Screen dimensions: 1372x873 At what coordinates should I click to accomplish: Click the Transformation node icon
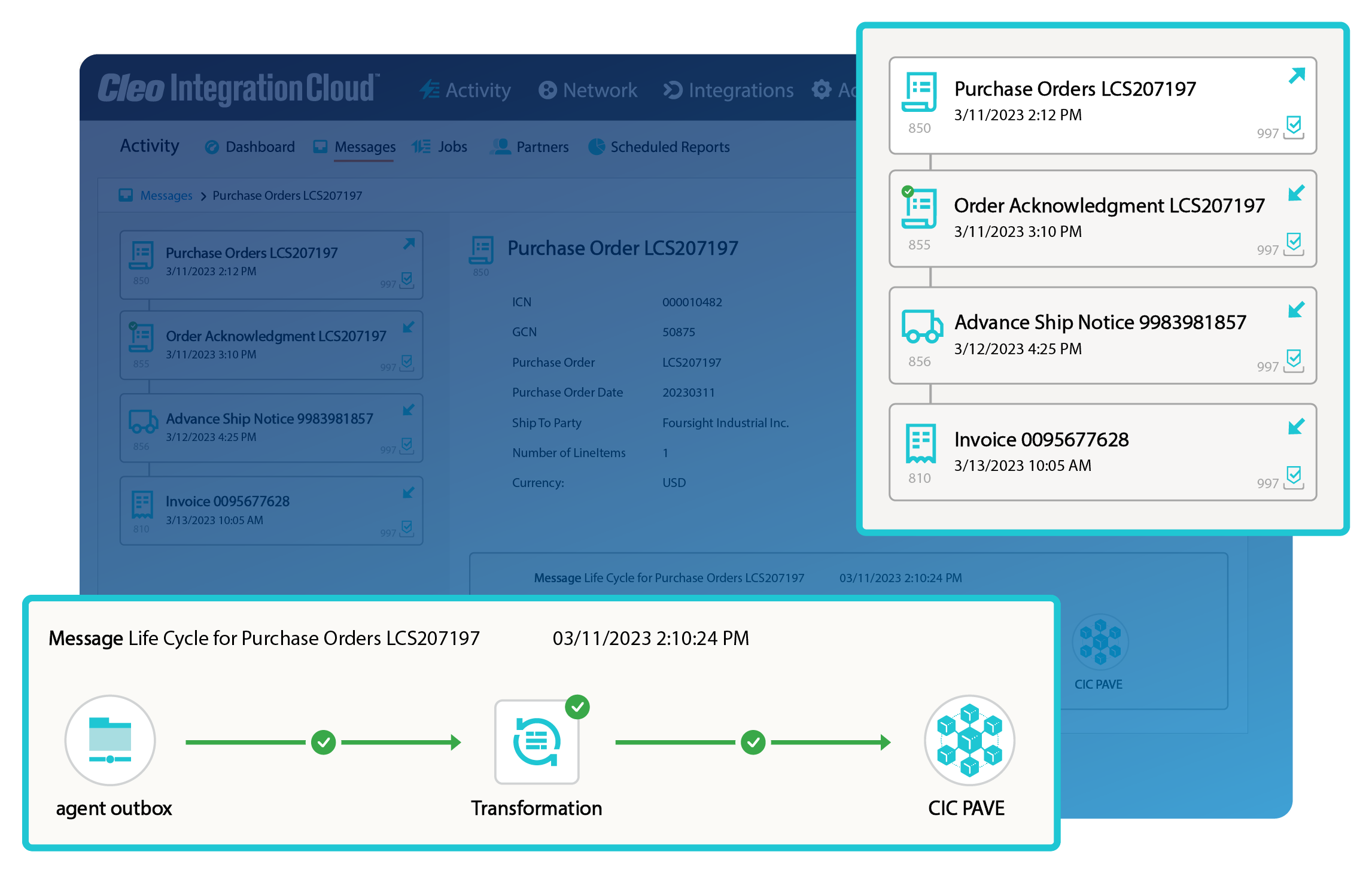537,742
